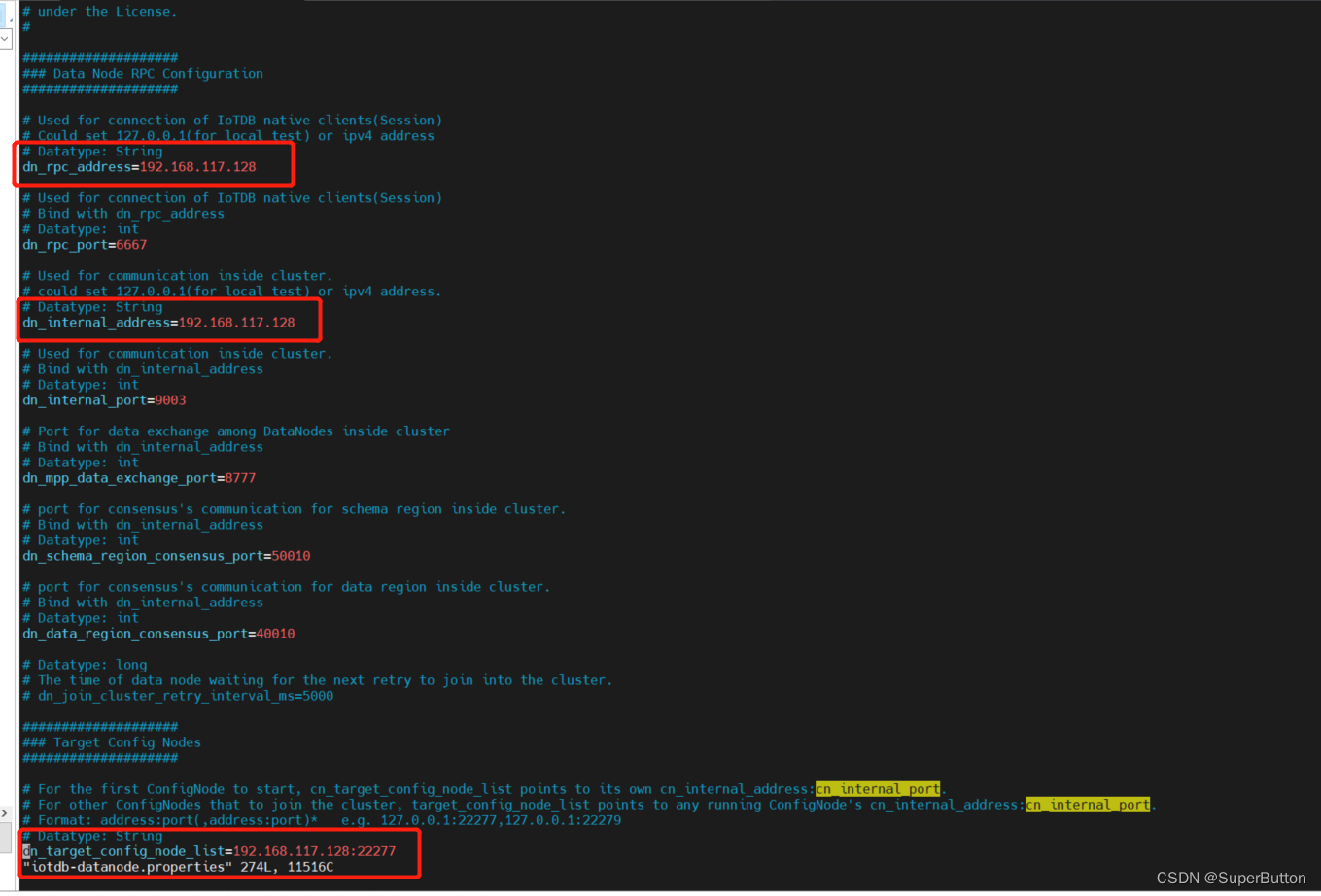Image resolution: width=1321 pixels, height=896 pixels.
Task: Click 'Port for data exchange among DataNodes' comment
Action: (235, 431)
